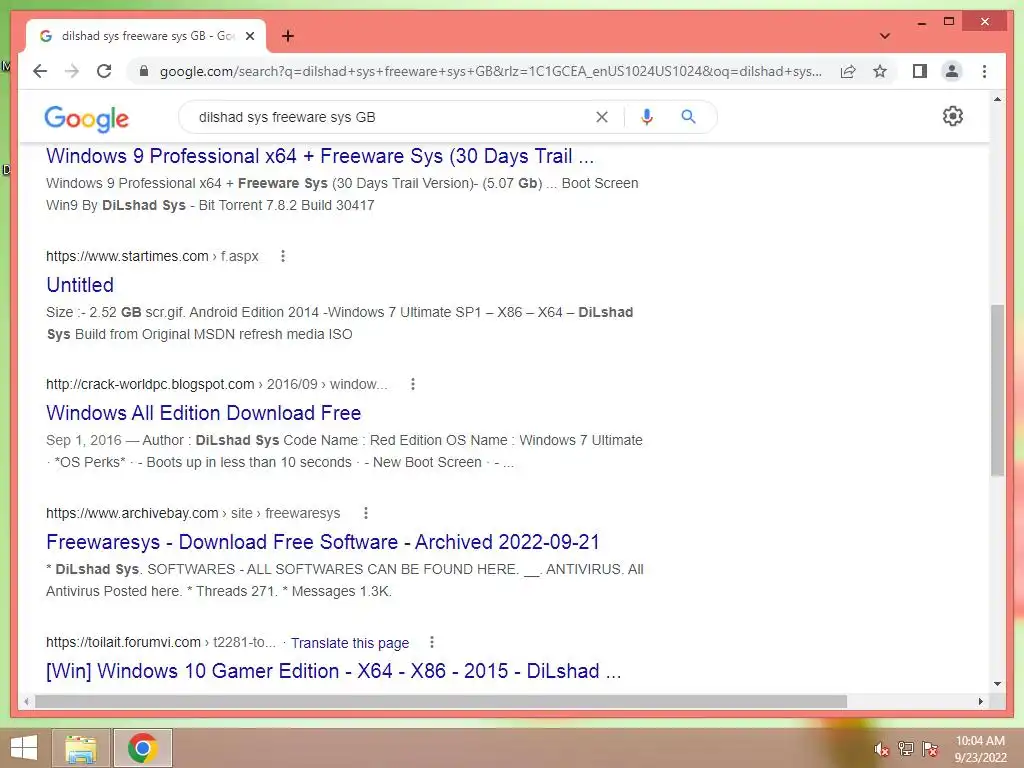1024x768 pixels.
Task: Click the scroll up arrow
Action: (997, 99)
